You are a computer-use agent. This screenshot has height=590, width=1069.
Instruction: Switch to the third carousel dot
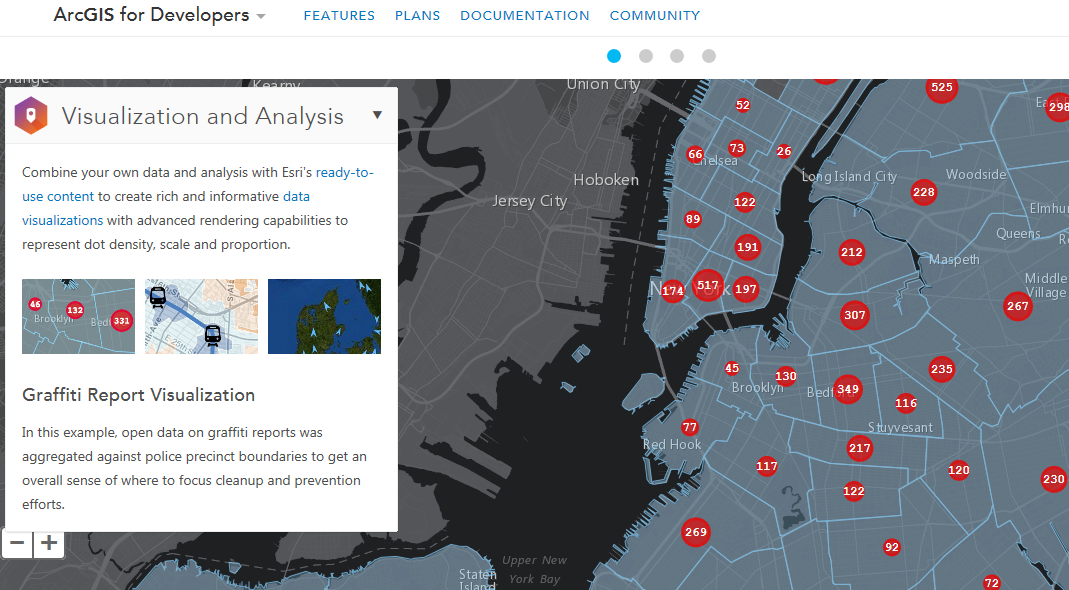677,56
